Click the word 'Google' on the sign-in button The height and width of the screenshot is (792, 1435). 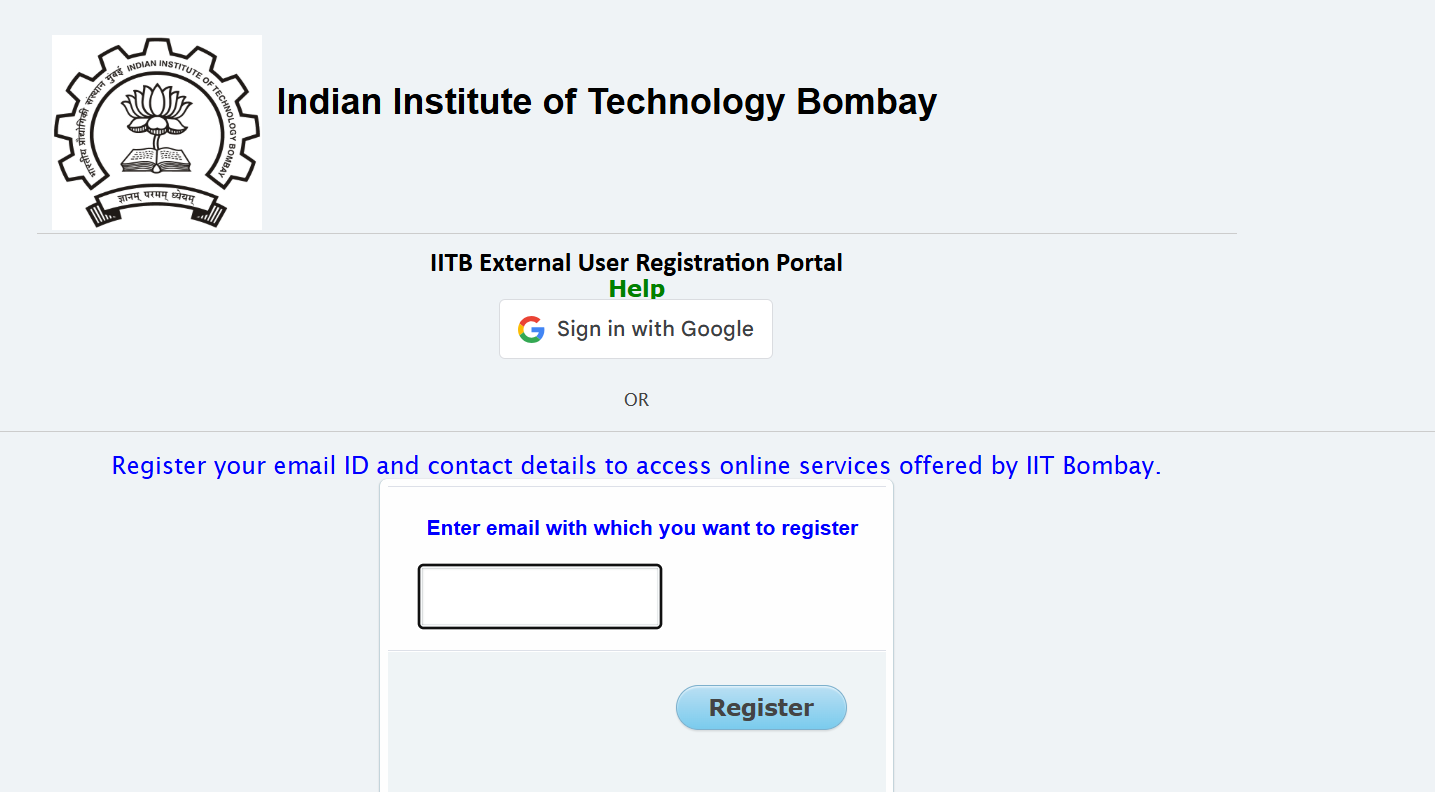click(x=717, y=329)
